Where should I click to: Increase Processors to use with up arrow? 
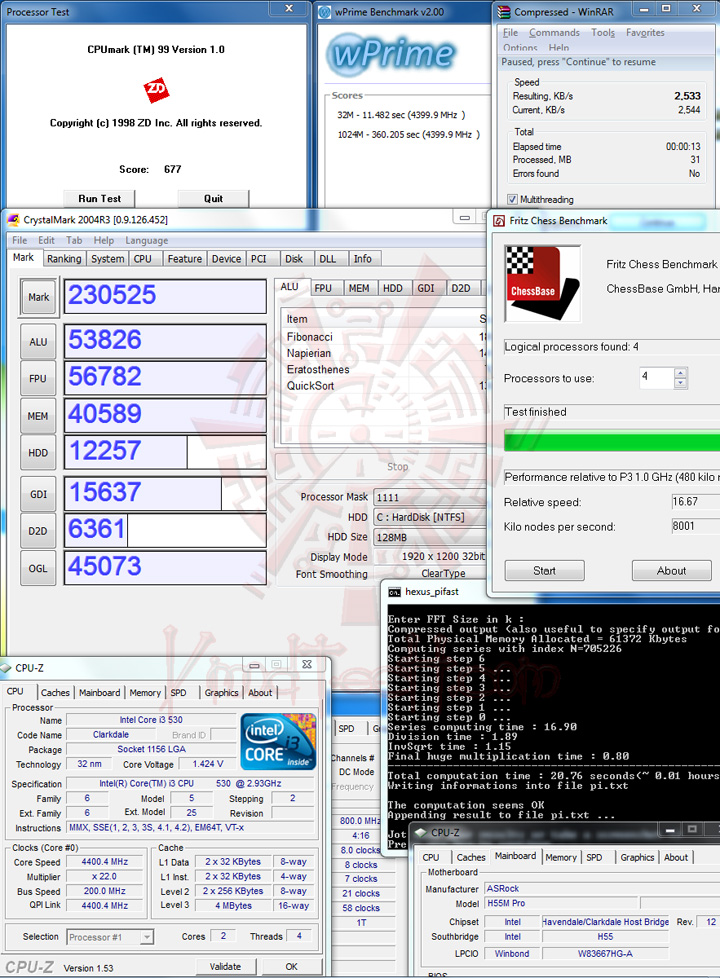pos(681,373)
